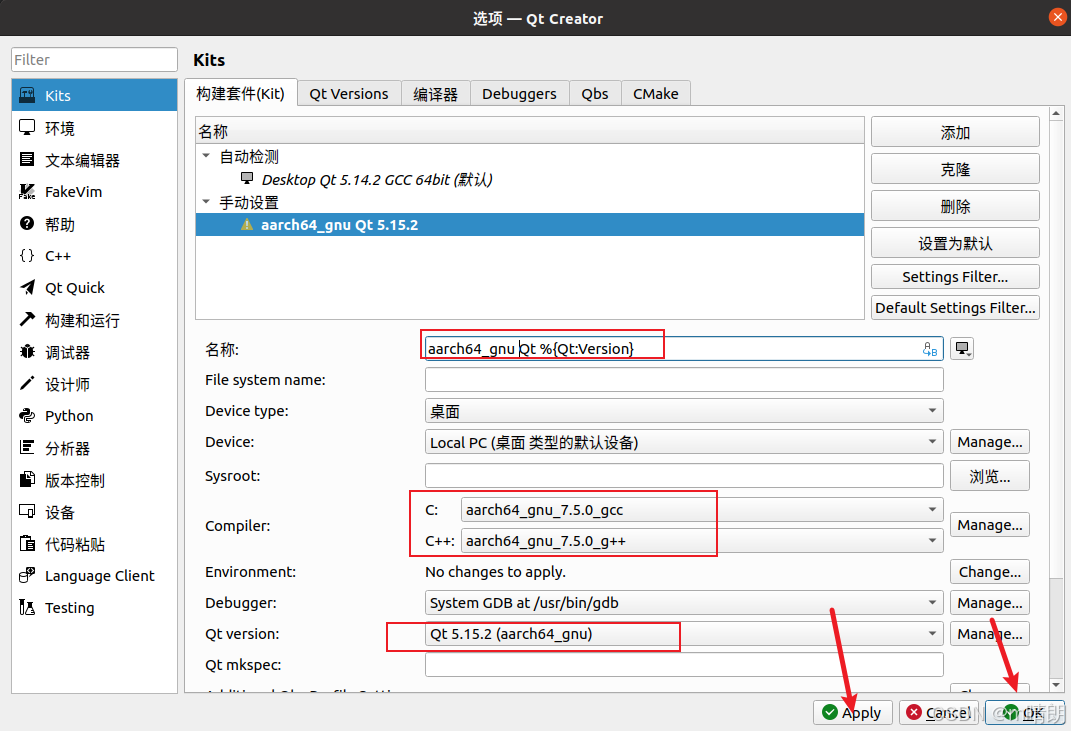Click Manage... next to Debugger
1071x731 pixels.
click(990, 603)
